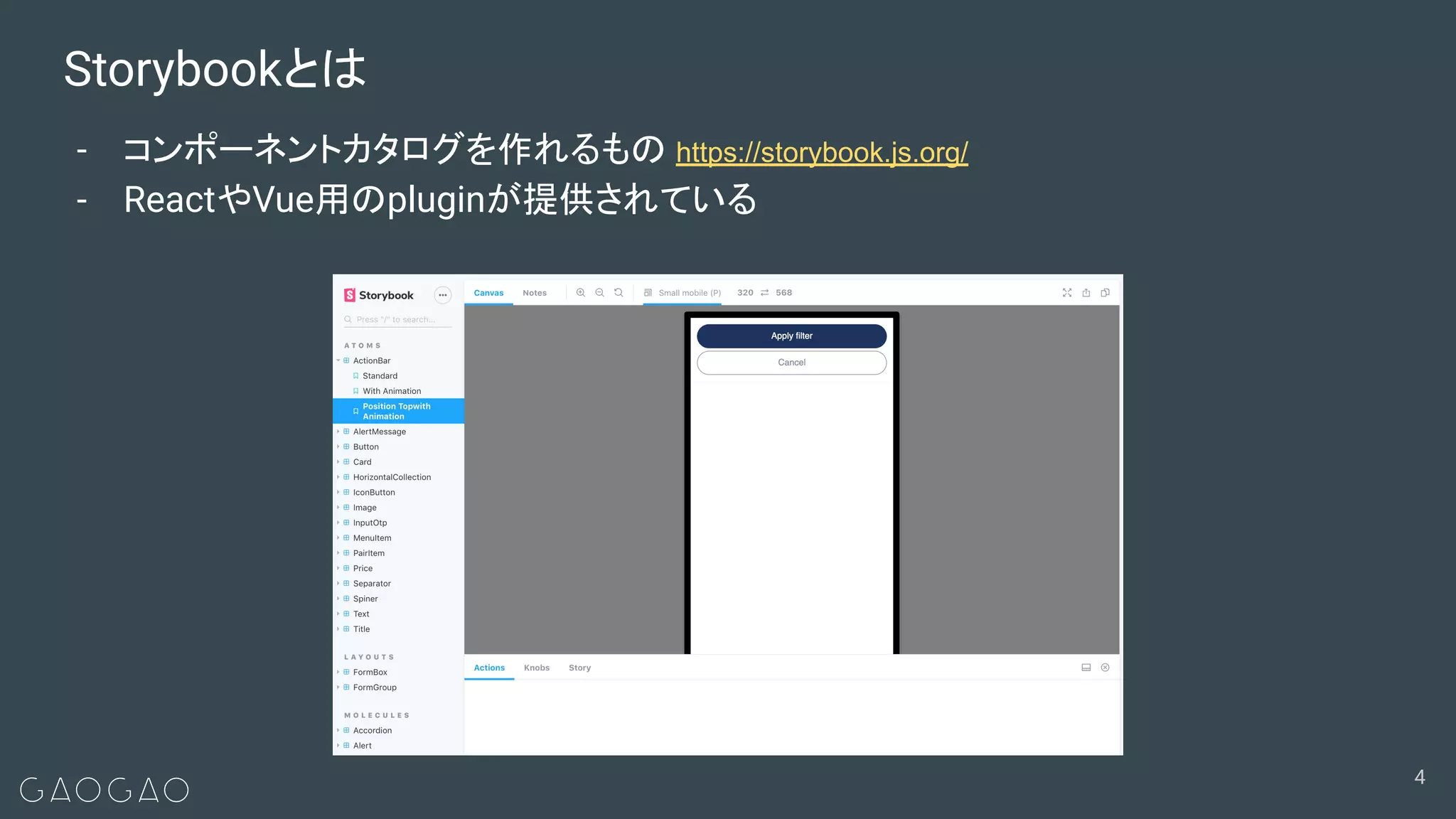
Task: Click the Card component grid icon
Action: pos(347,462)
